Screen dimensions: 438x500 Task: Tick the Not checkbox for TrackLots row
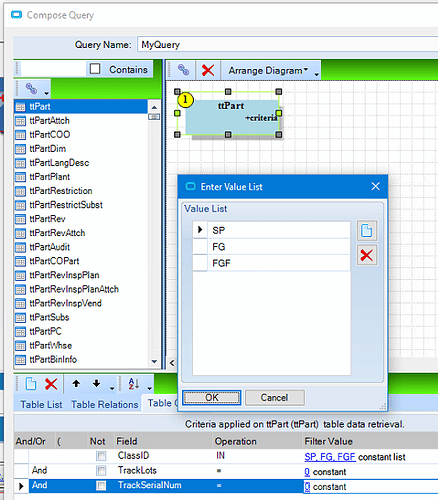[101, 471]
